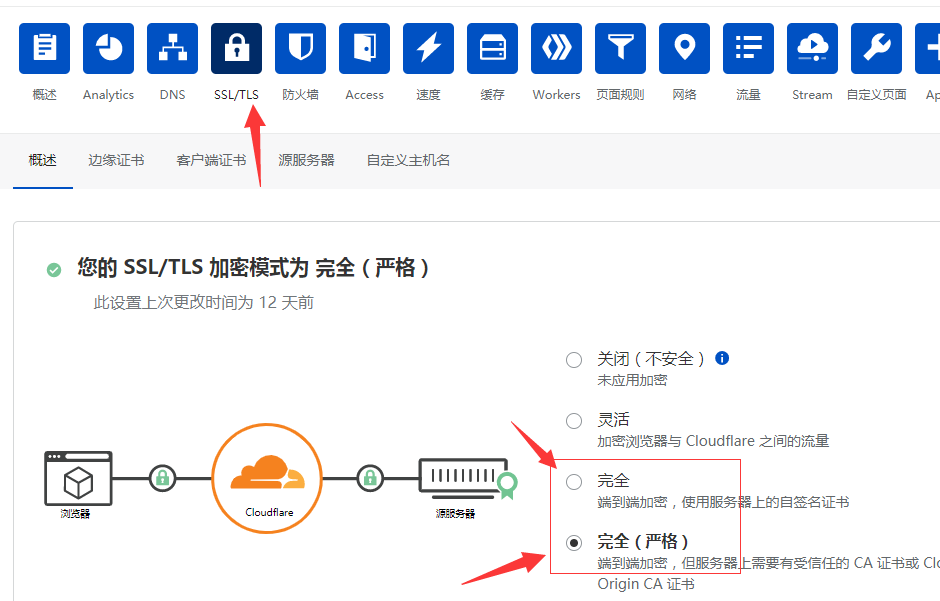Click the green check status icon

point(54,270)
